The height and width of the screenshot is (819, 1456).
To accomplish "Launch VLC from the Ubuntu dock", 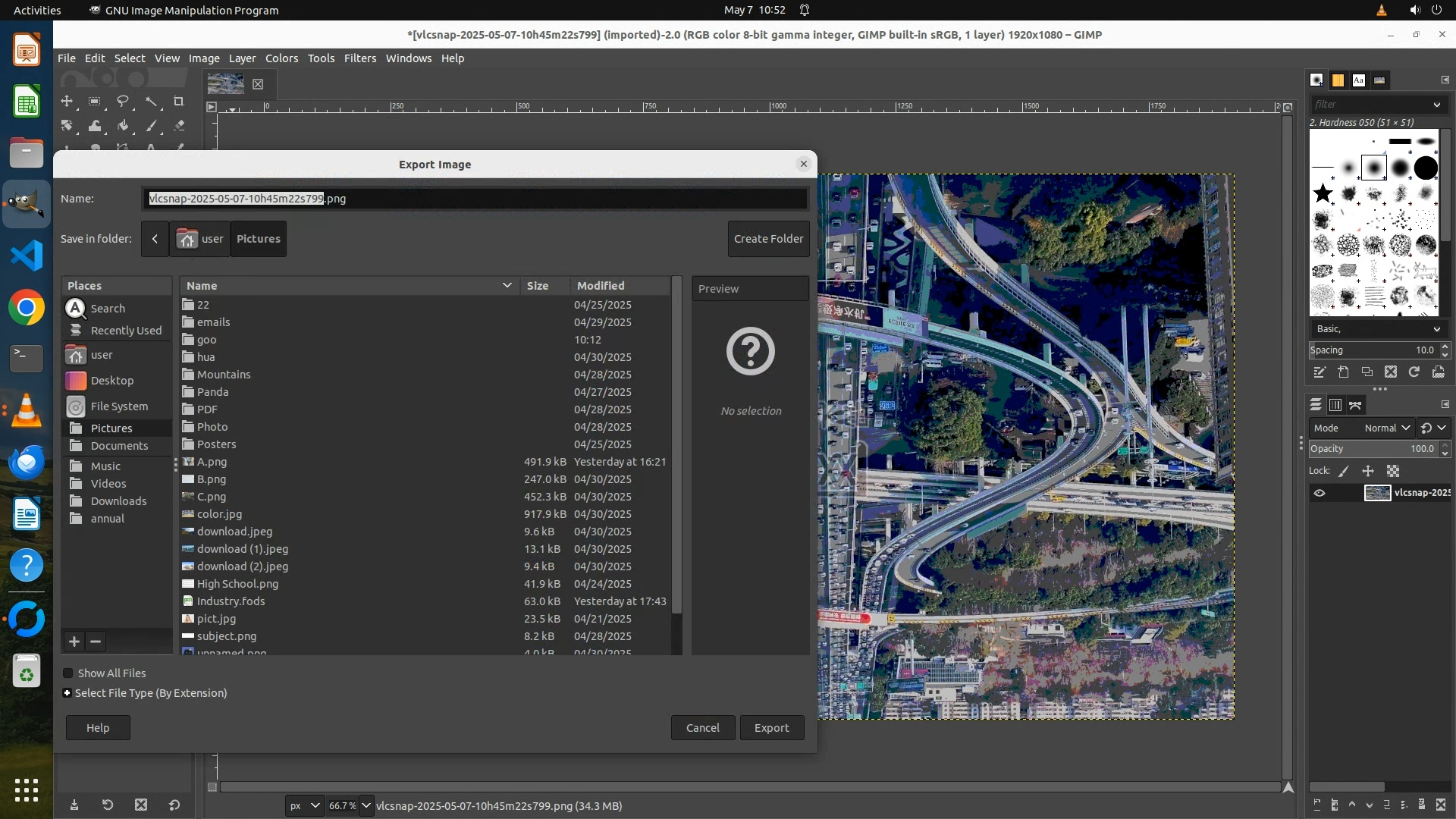I will pyautogui.click(x=27, y=410).
